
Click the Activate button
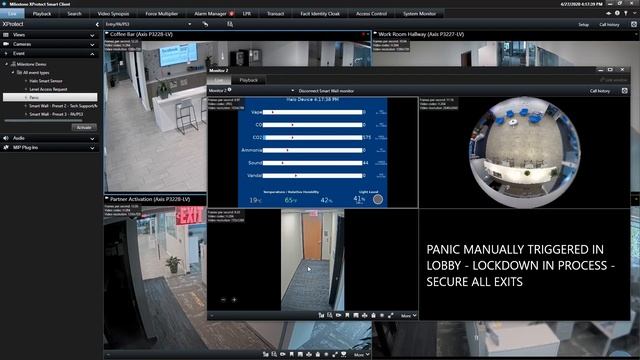pyautogui.click(x=84, y=127)
